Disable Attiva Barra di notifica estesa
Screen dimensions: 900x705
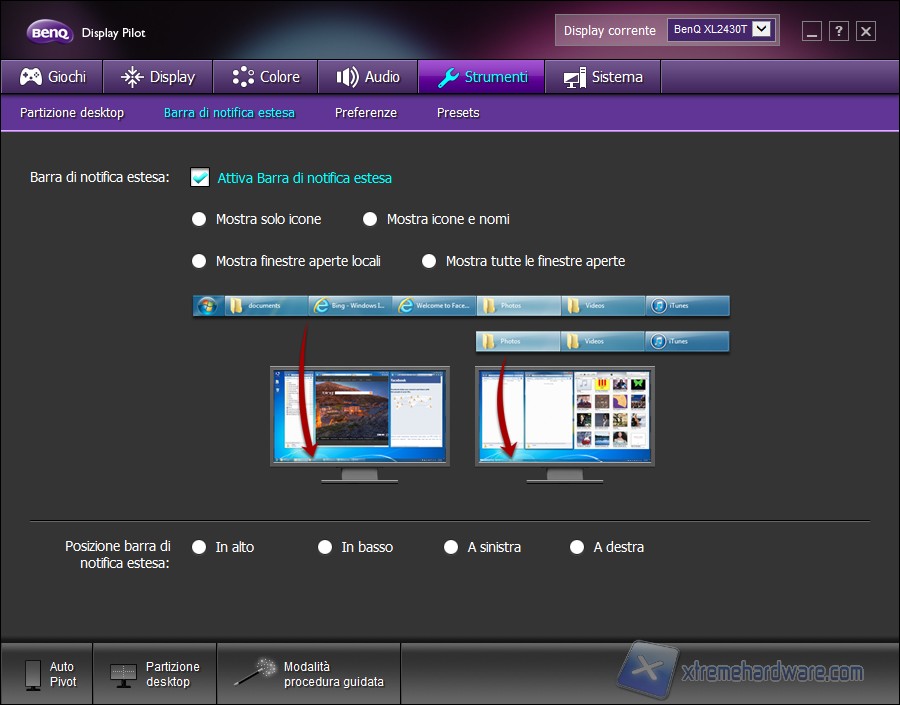pos(200,177)
